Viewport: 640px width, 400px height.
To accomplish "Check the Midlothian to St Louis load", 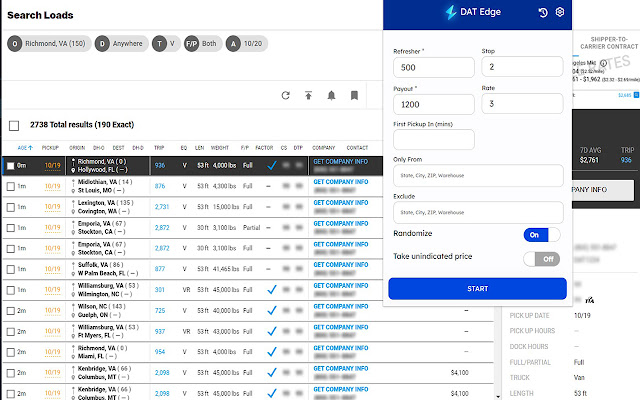I will coord(11,187).
